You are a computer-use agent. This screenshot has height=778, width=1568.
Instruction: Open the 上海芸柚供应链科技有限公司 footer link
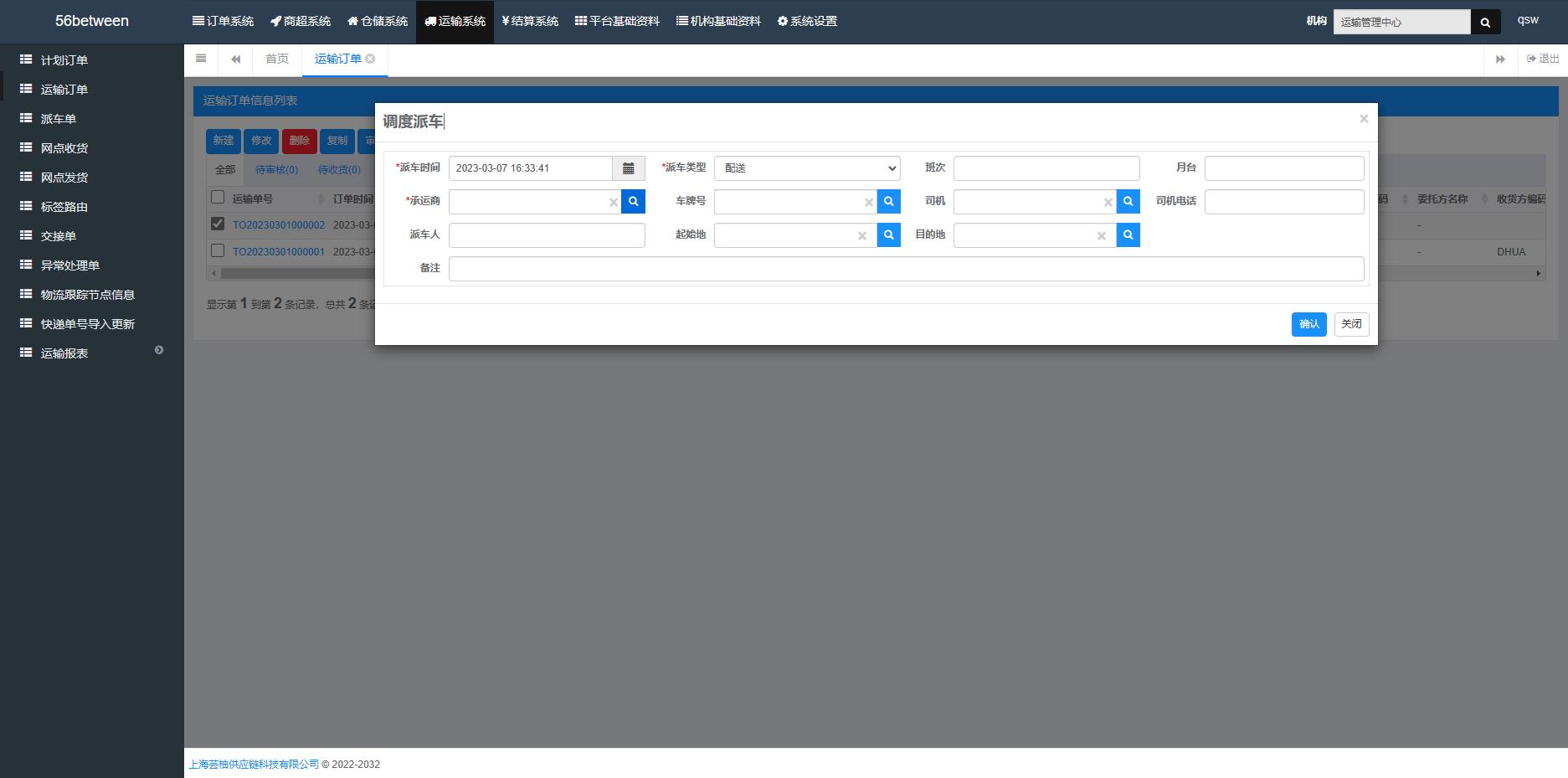[254, 764]
